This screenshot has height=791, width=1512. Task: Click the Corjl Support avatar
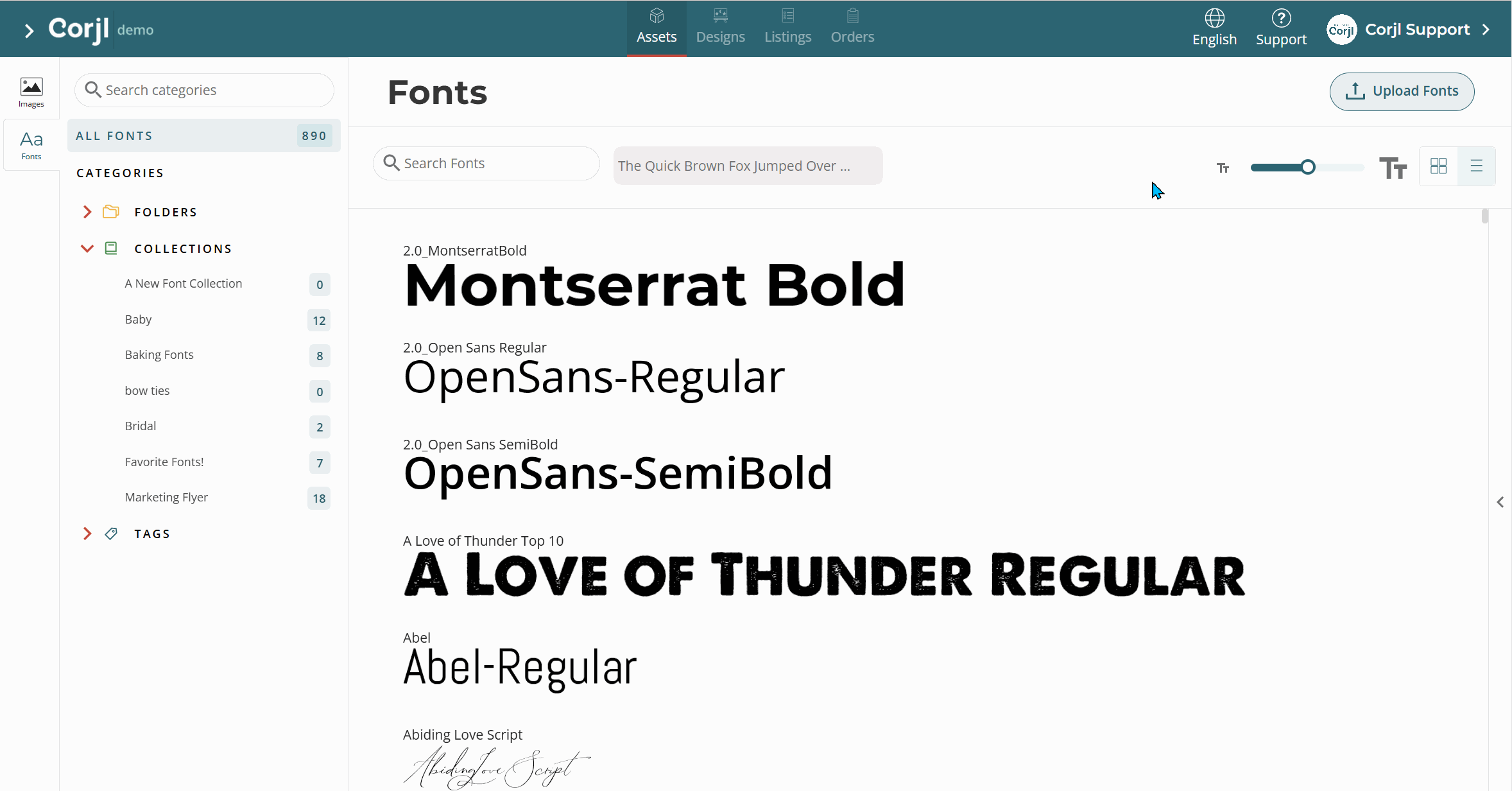pos(1341,30)
